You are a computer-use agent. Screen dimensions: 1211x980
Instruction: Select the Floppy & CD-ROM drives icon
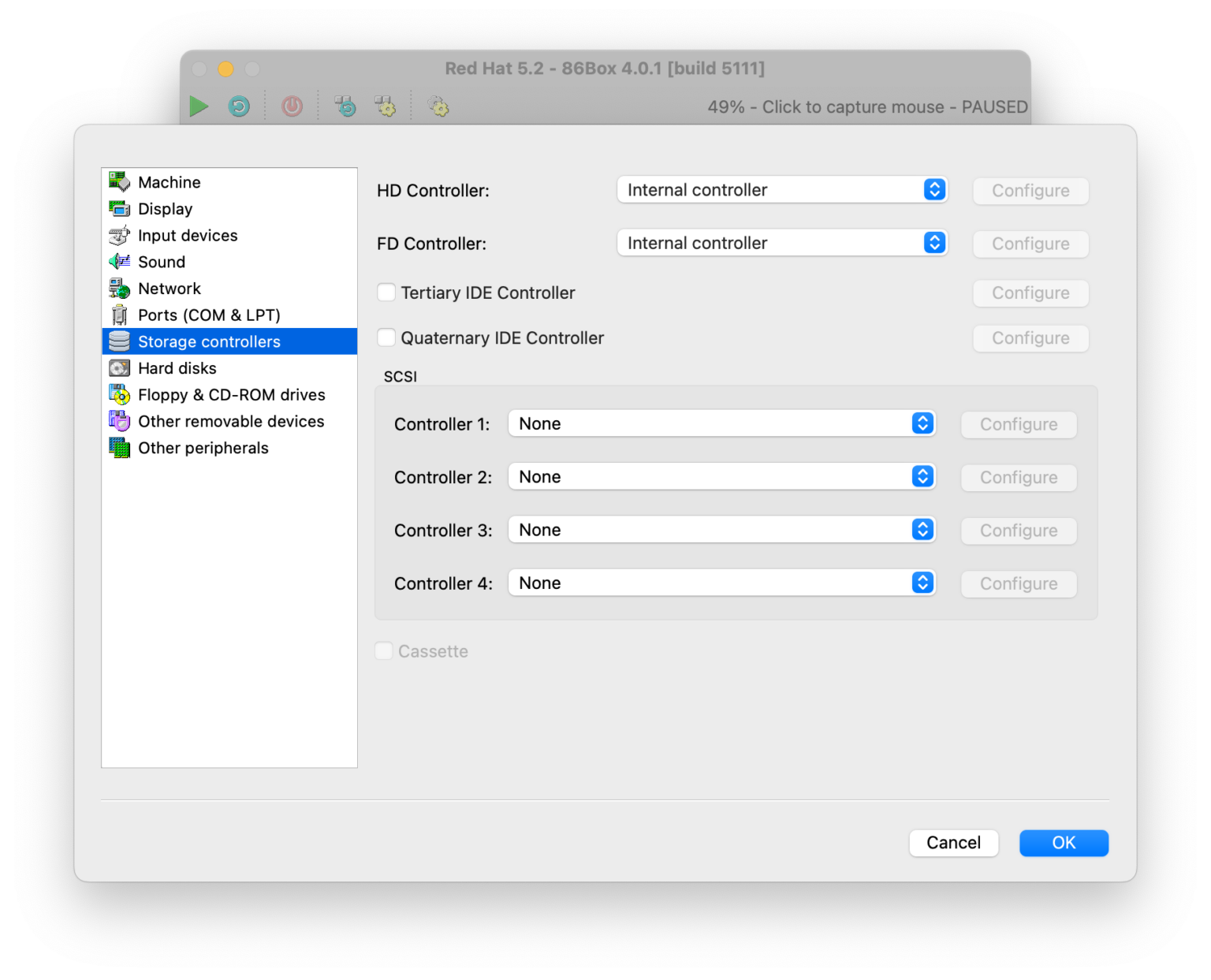click(119, 395)
